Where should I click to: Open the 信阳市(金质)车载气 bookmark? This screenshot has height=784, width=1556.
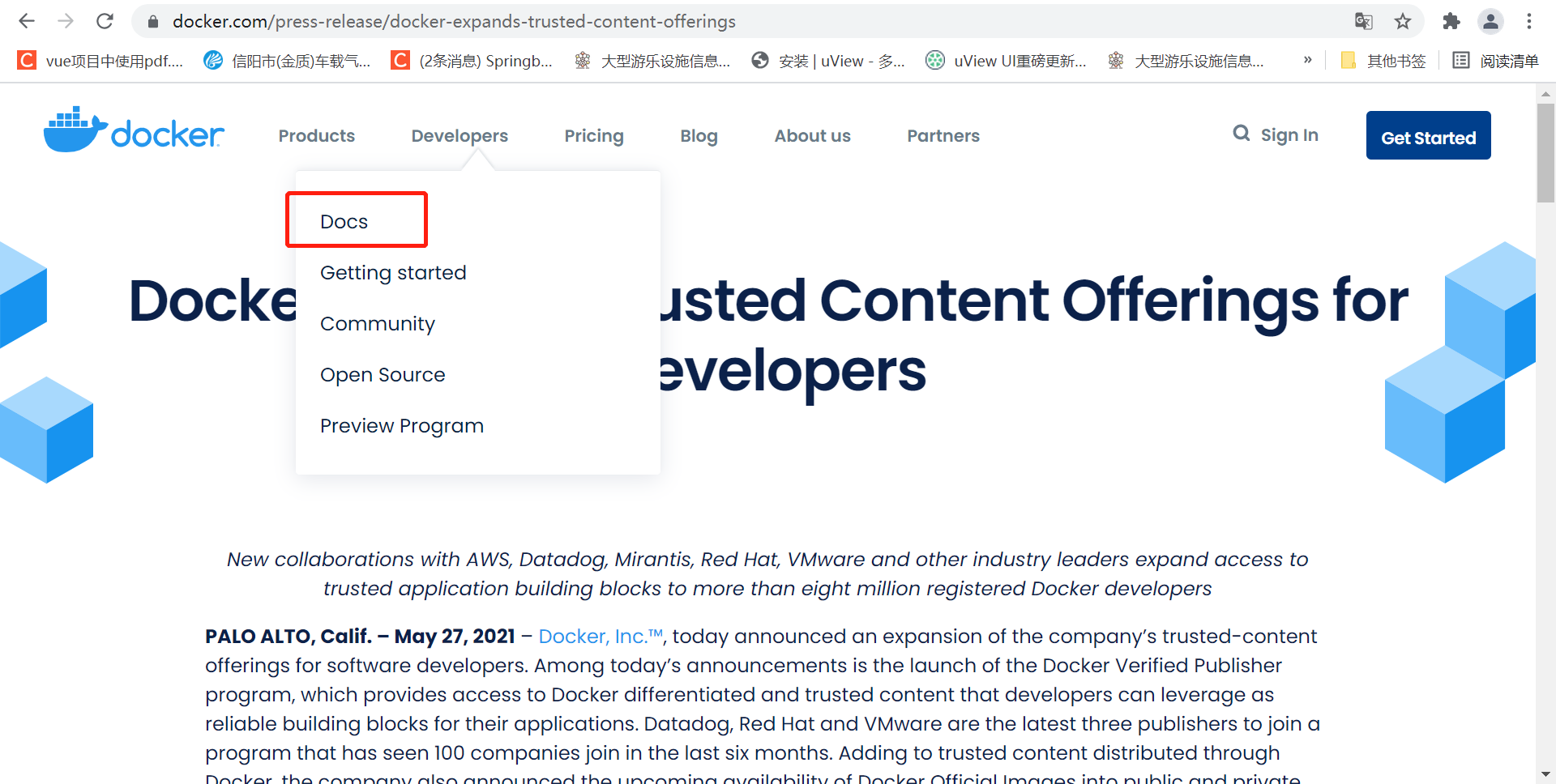click(287, 61)
